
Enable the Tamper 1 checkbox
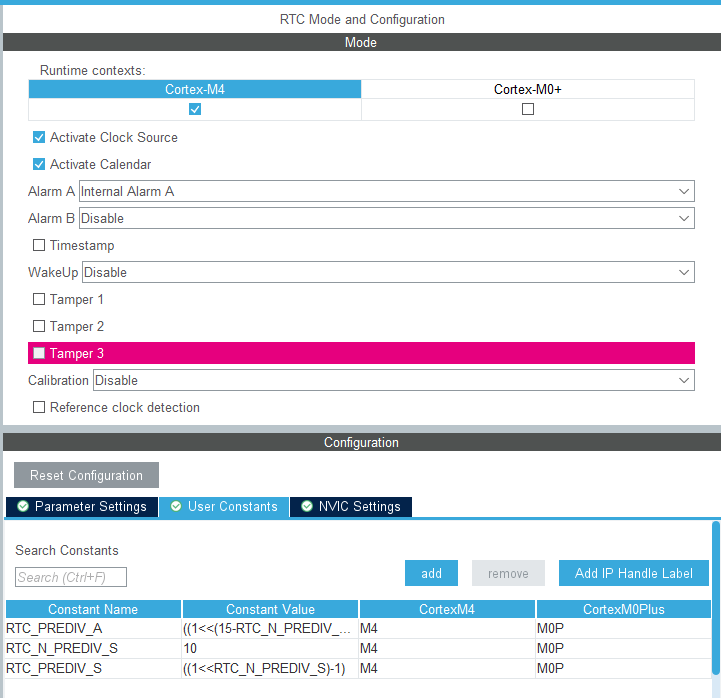pos(39,299)
